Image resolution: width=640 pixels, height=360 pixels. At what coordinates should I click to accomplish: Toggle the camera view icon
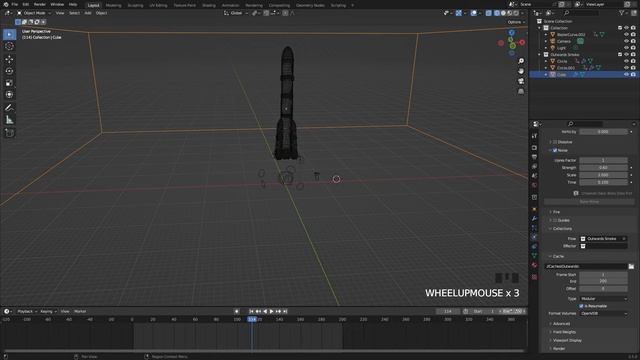521,81
